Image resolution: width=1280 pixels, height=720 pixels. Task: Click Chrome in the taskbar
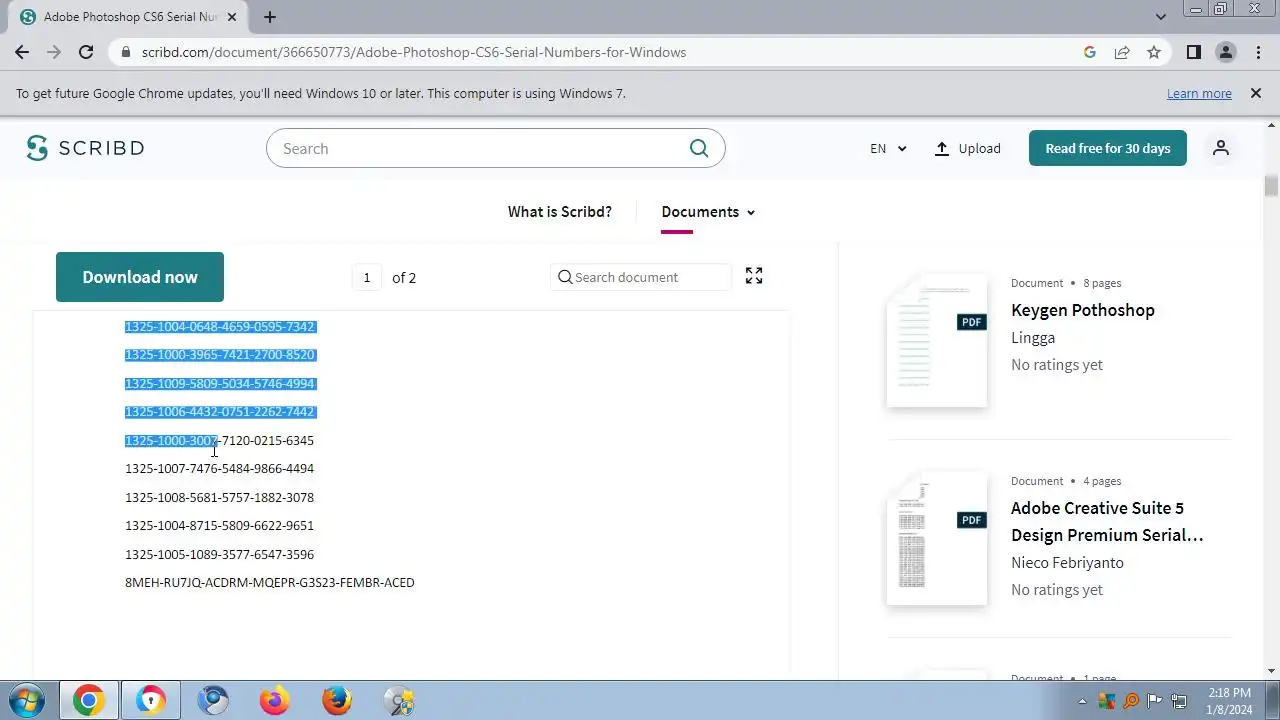(x=88, y=700)
